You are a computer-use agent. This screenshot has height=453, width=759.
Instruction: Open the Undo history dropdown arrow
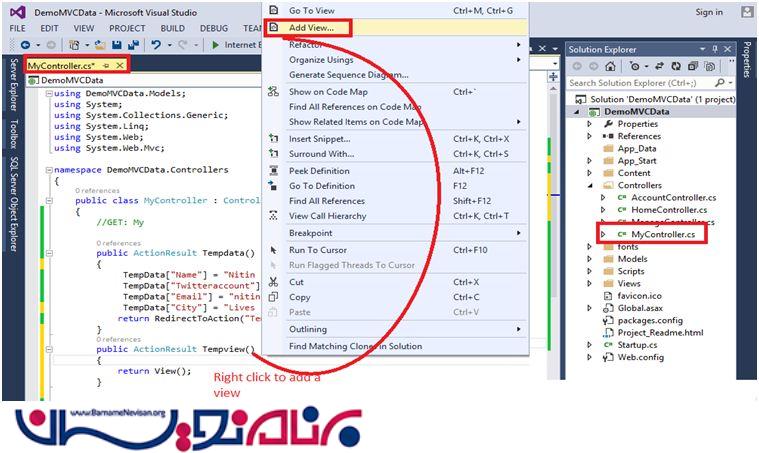169,45
